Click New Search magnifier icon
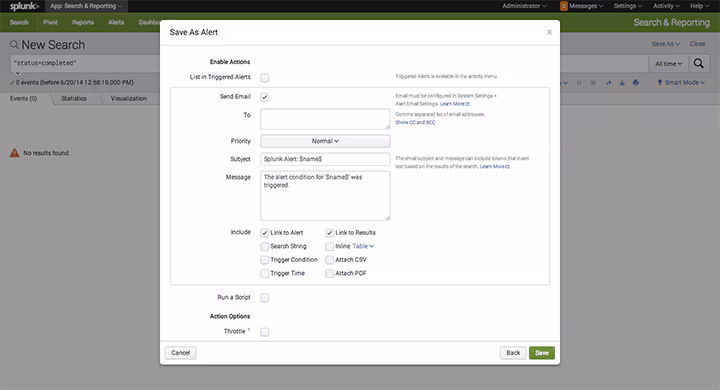This screenshot has width=720, height=390. (x=14, y=45)
